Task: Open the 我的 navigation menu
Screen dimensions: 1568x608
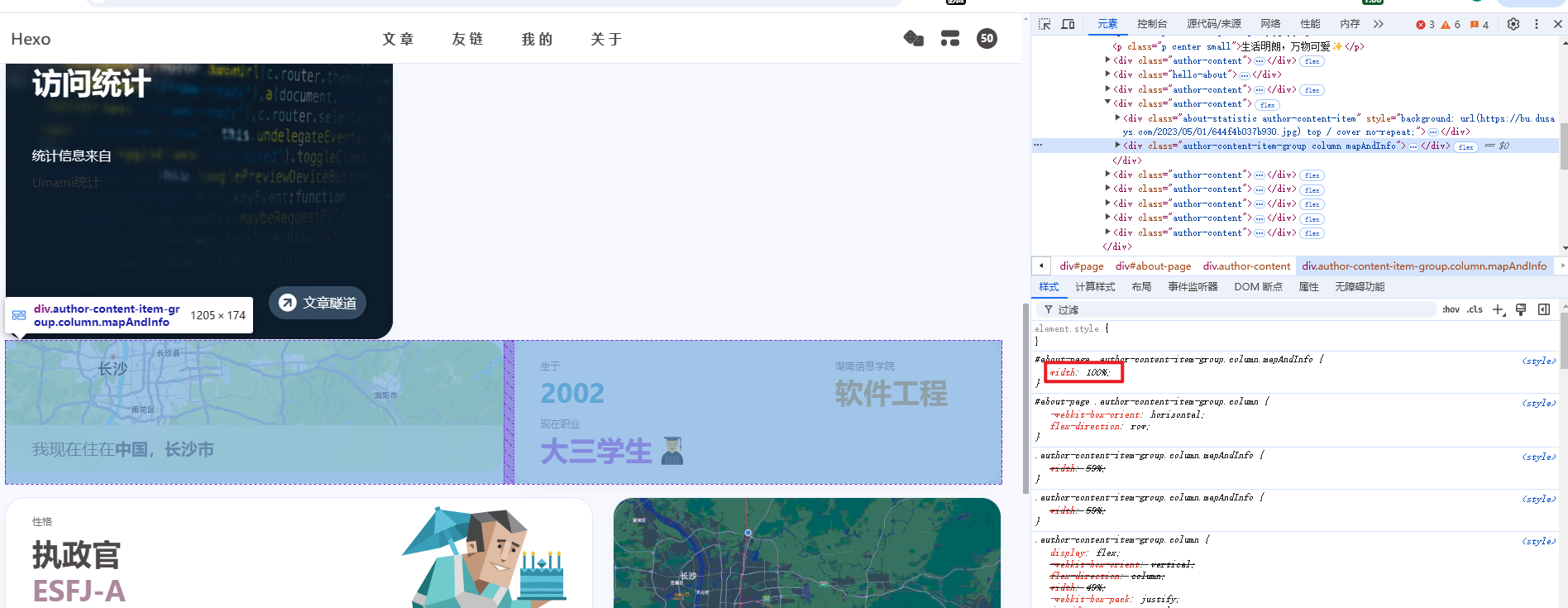Action: 537,39
